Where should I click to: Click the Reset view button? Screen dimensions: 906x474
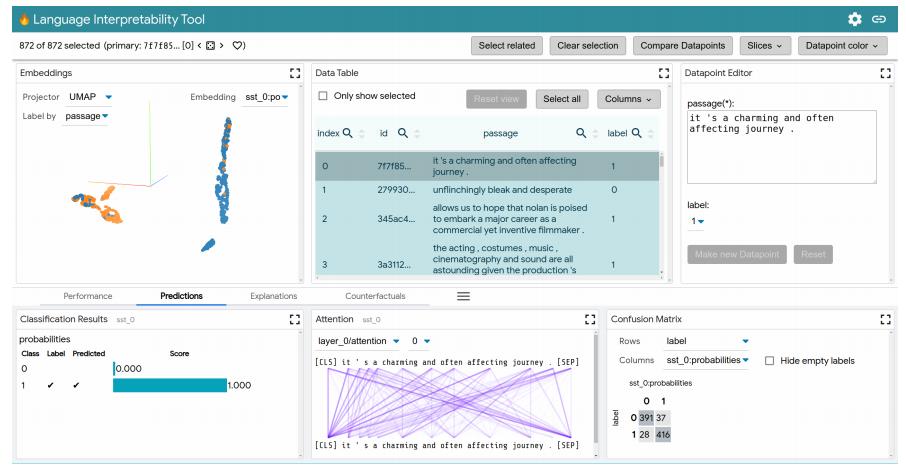coord(496,99)
